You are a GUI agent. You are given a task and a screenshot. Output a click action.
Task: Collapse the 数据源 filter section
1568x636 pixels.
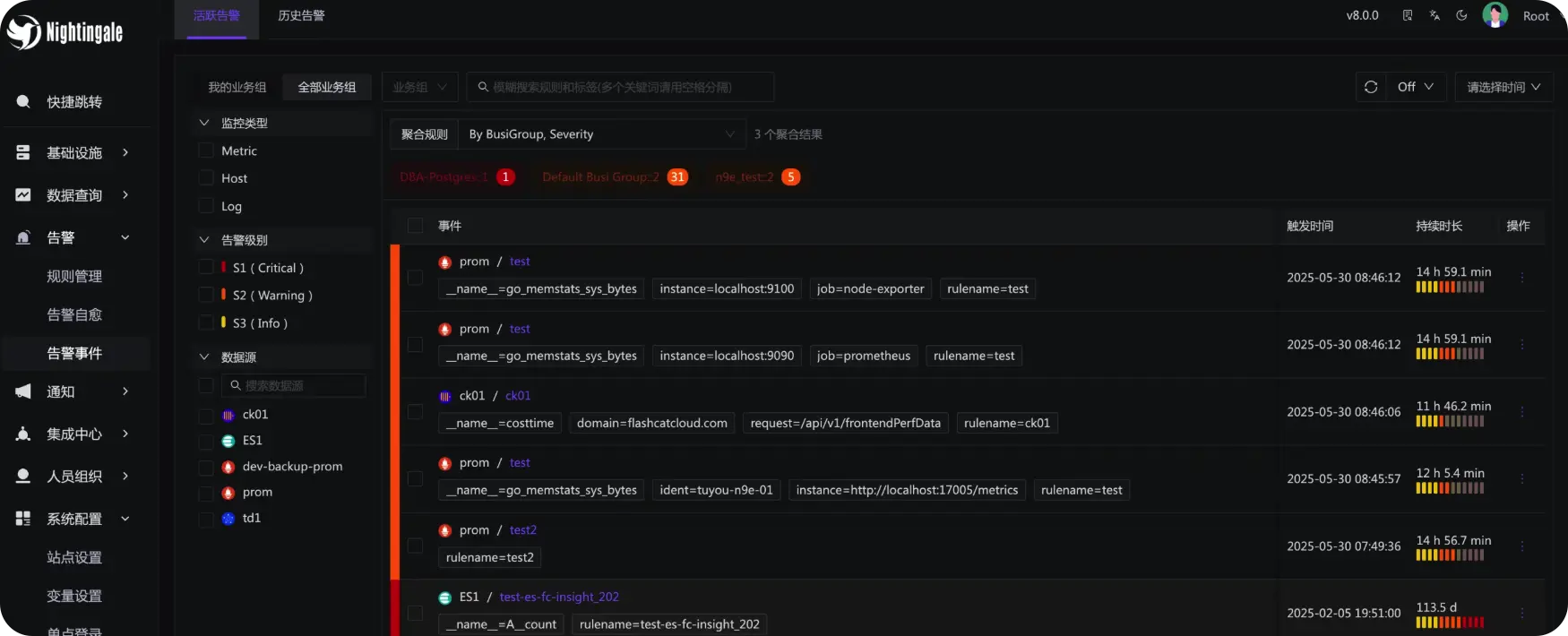[x=204, y=357]
